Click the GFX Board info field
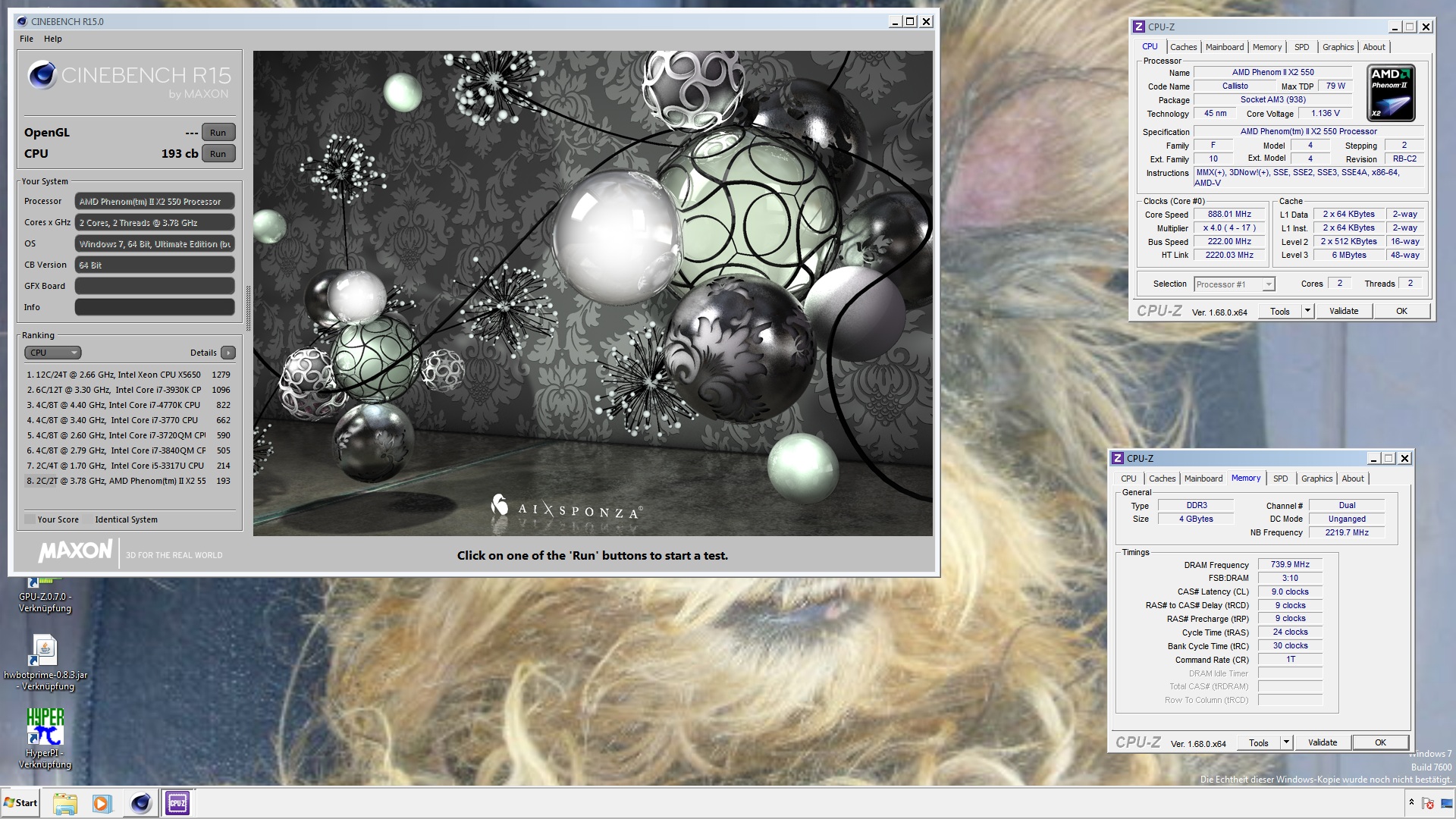The width and height of the screenshot is (1456, 819). coord(155,286)
